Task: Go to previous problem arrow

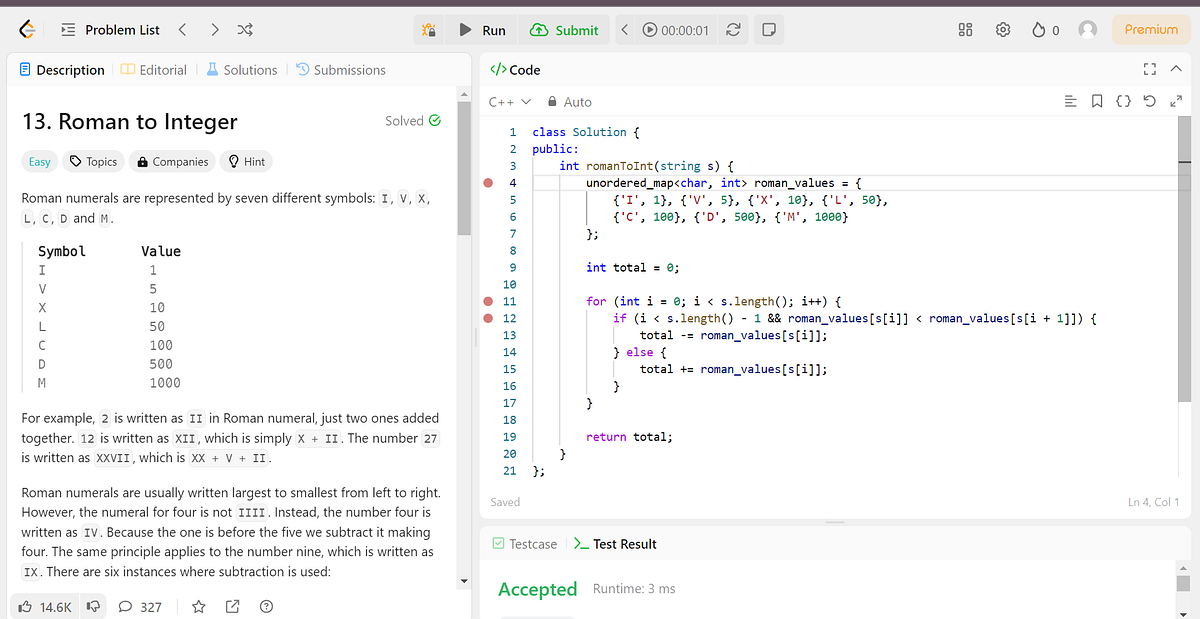Action: pos(182,30)
